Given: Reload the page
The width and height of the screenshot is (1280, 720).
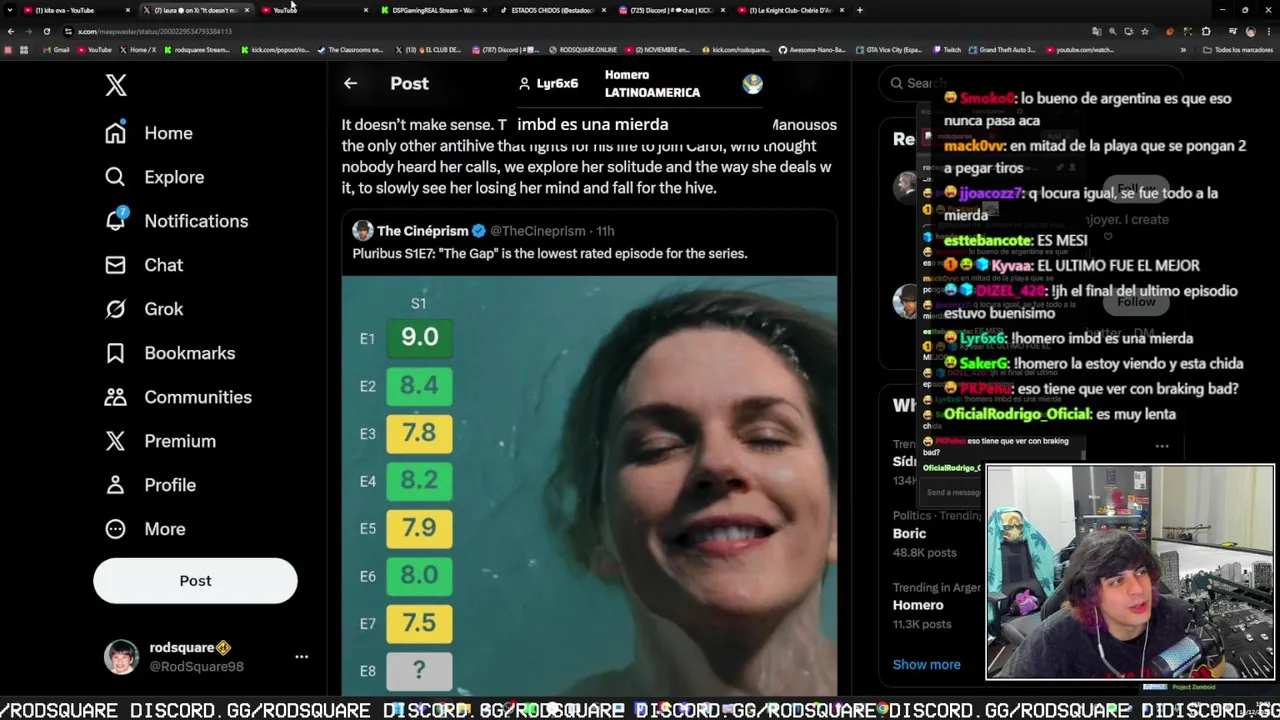Looking at the screenshot, I should click(x=46, y=31).
